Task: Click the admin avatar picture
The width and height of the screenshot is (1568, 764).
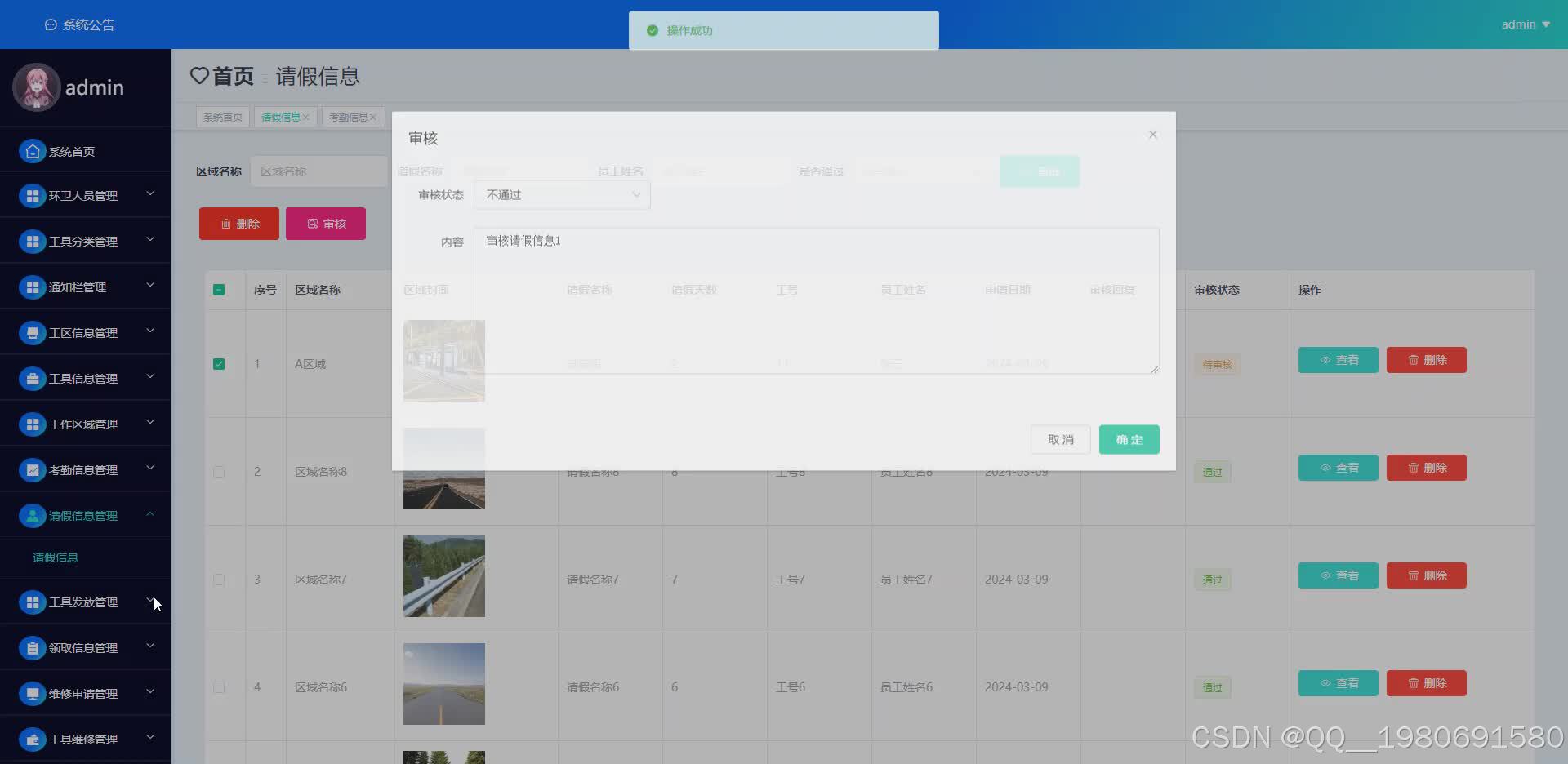Action: pyautogui.click(x=37, y=87)
